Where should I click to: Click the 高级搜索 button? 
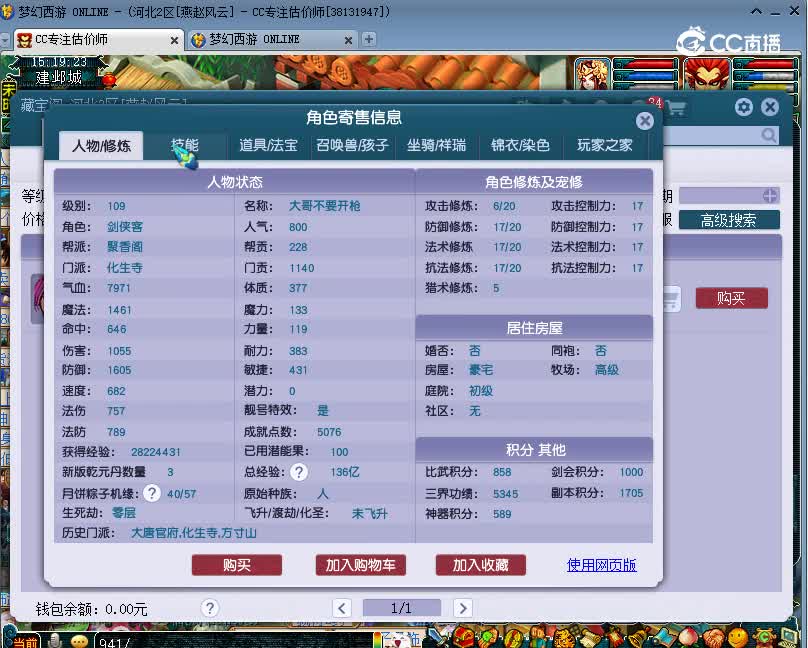(729, 220)
